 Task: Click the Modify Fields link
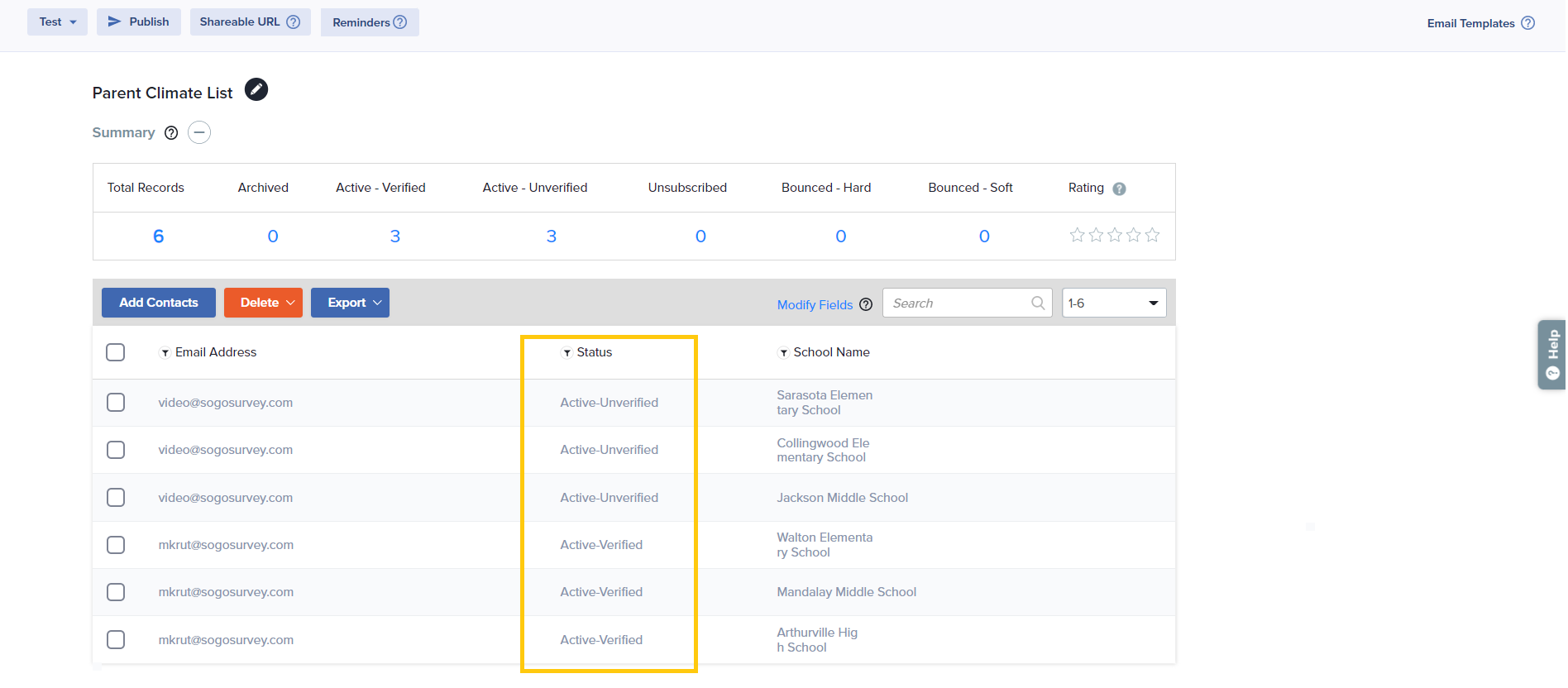click(x=815, y=304)
